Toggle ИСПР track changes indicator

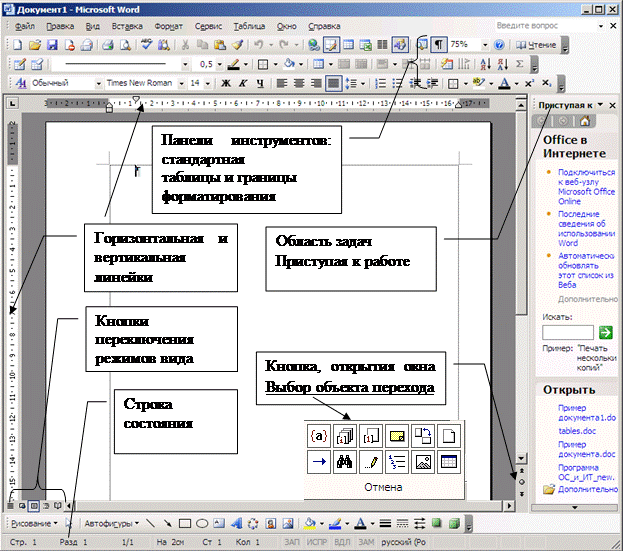[x=317, y=542]
